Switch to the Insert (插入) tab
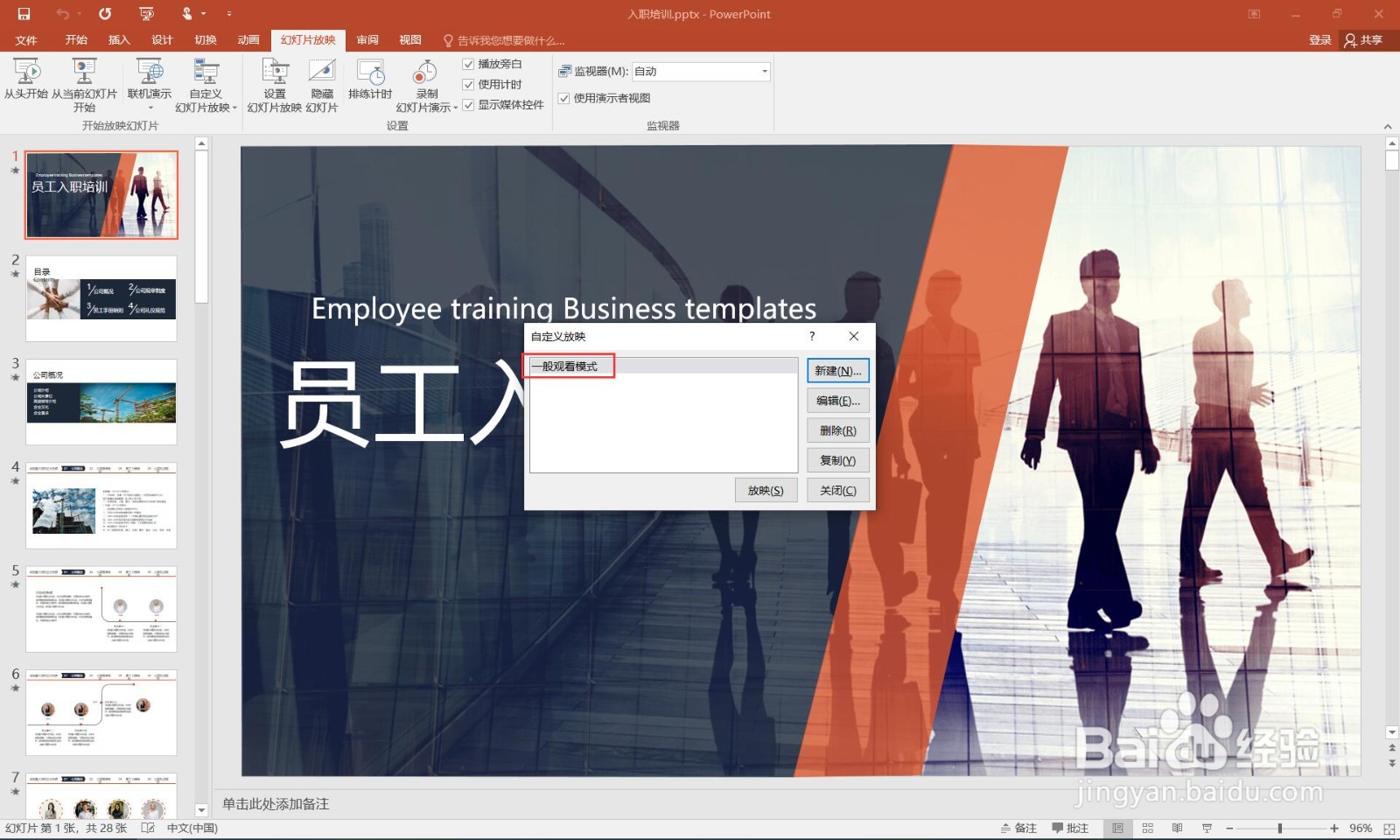 click(119, 40)
